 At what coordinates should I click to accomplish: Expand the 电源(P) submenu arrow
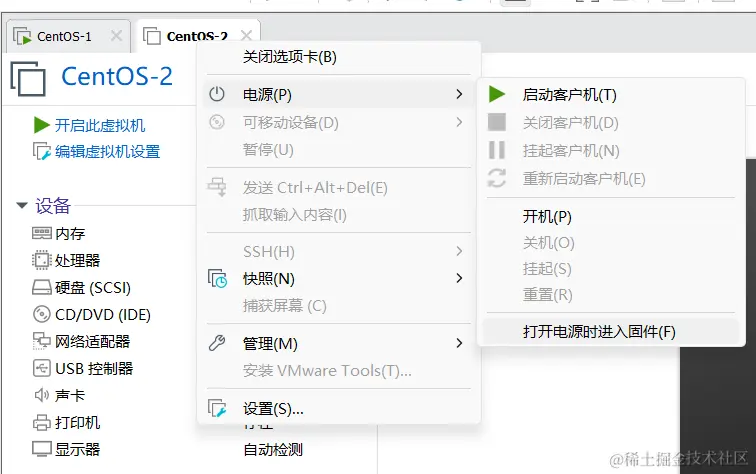coord(459,94)
